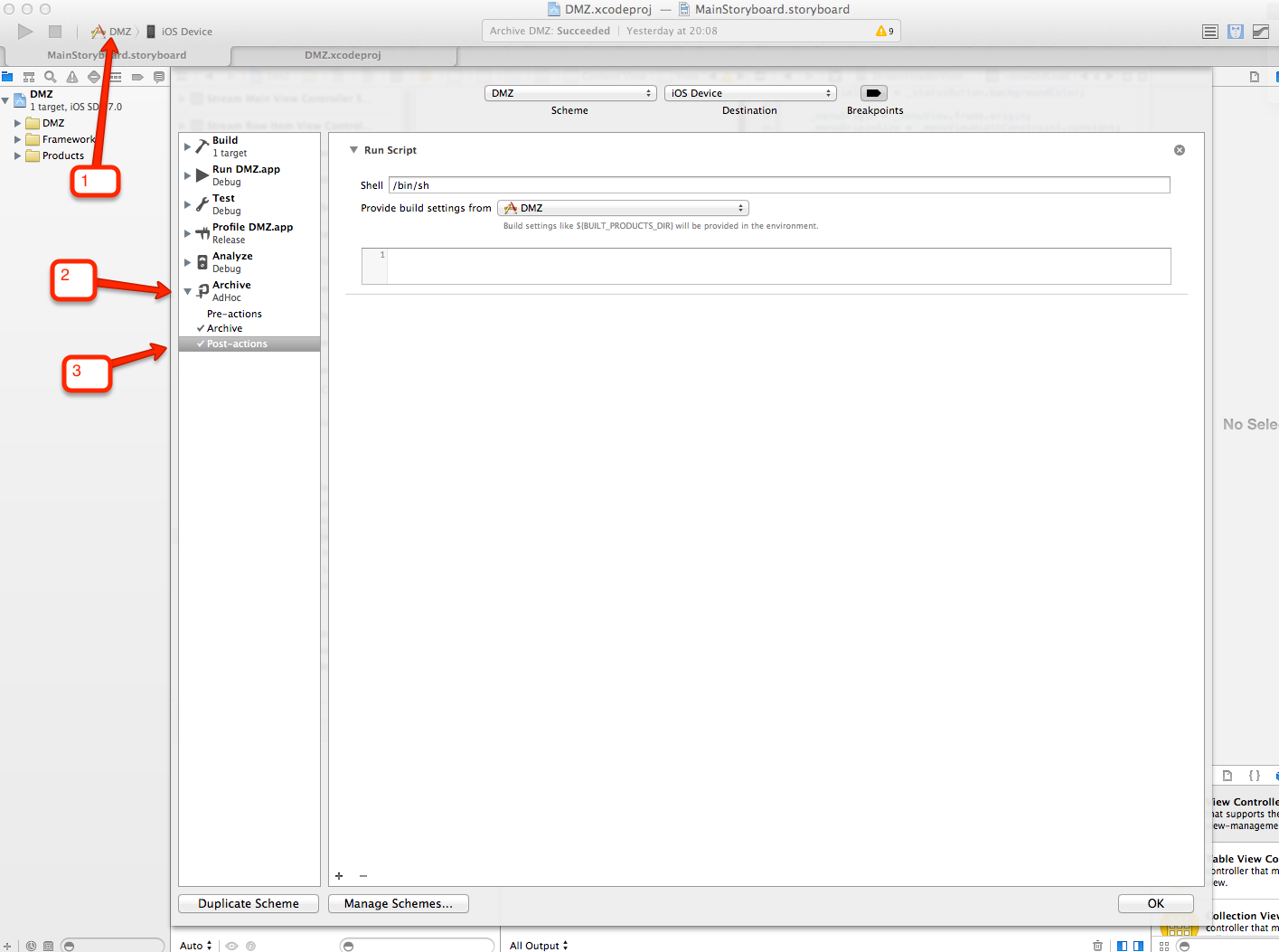Toggle quick look eye icon in debug bar
This screenshot has width=1279, height=952.
click(x=232, y=946)
